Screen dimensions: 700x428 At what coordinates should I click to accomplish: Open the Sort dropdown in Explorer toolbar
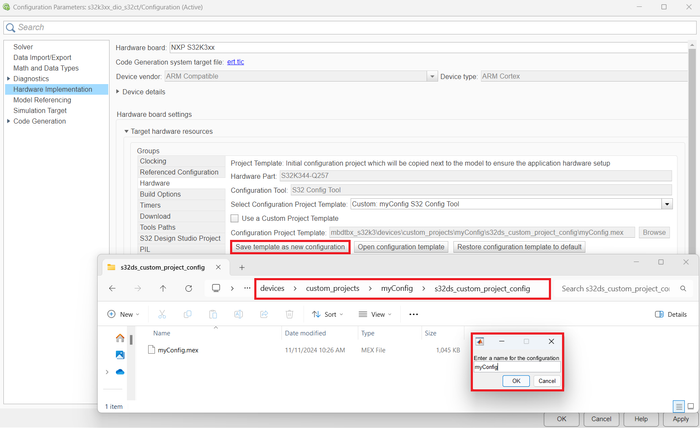(327, 314)
